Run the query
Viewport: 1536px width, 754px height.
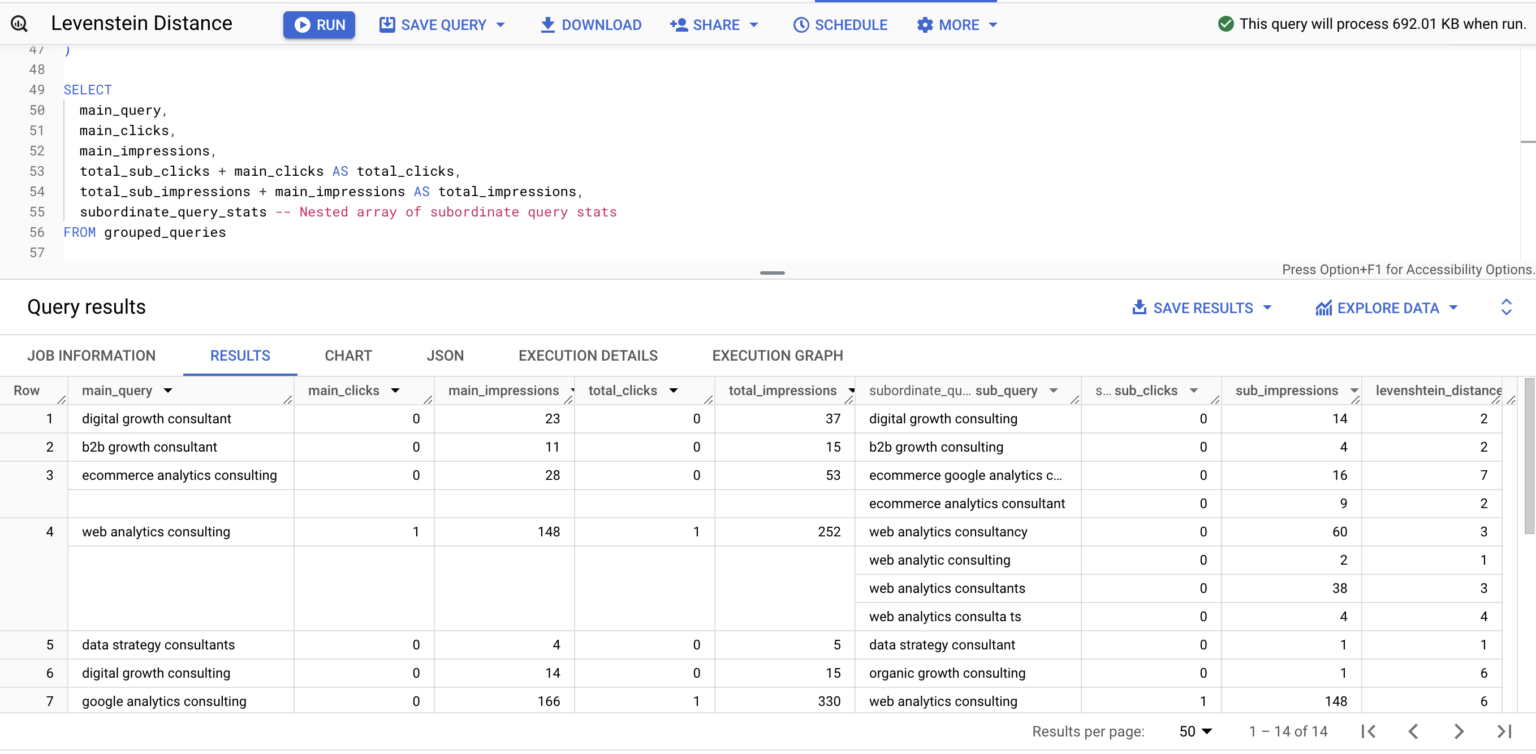(318, 24)
